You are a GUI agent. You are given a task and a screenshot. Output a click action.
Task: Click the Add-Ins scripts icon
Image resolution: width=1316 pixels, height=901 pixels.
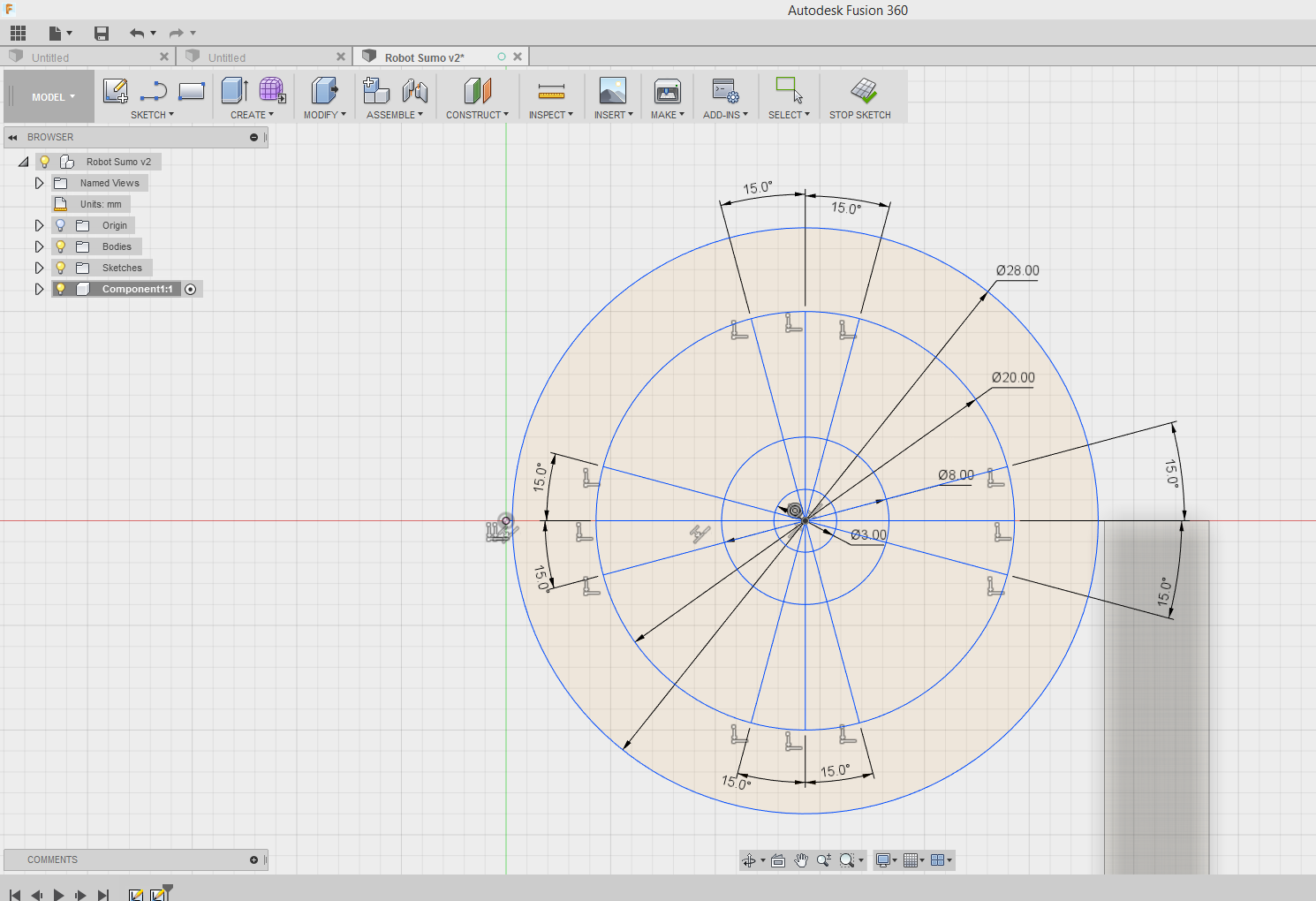coord(725,90)
